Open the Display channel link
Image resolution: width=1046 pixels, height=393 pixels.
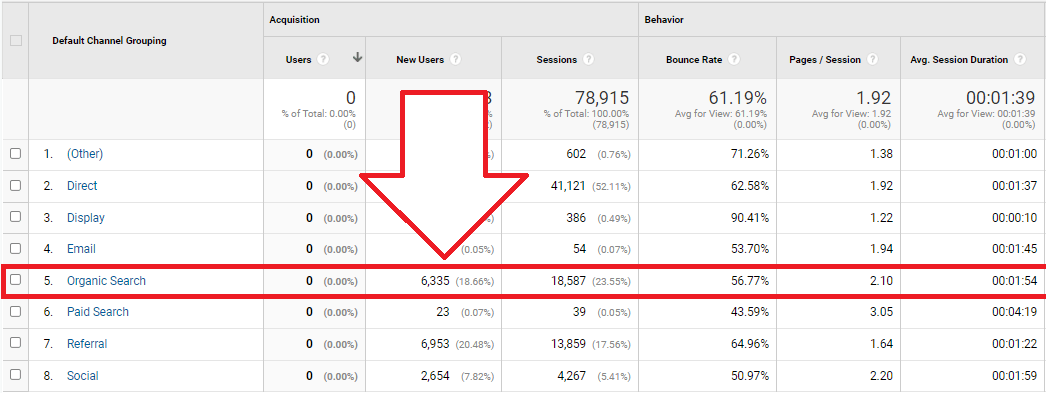85,218
